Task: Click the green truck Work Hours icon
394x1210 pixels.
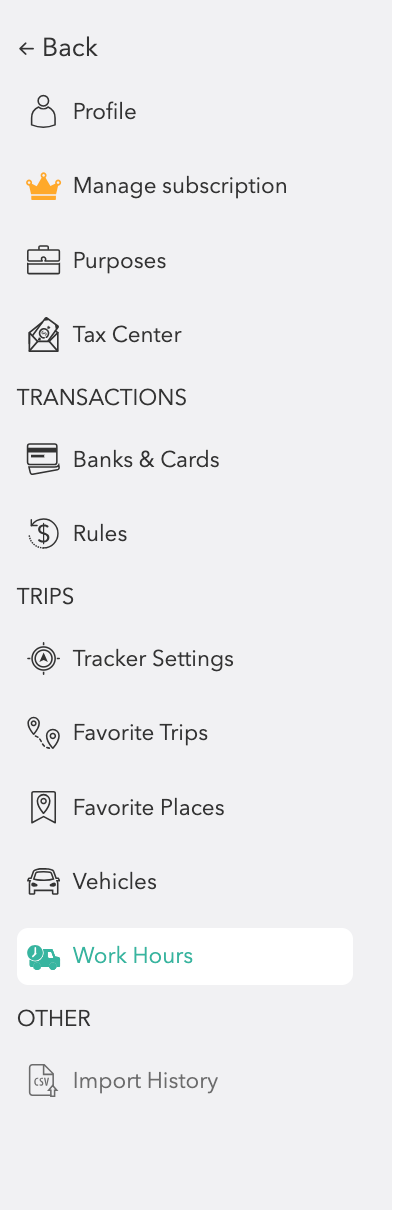Action: point(43,957)
